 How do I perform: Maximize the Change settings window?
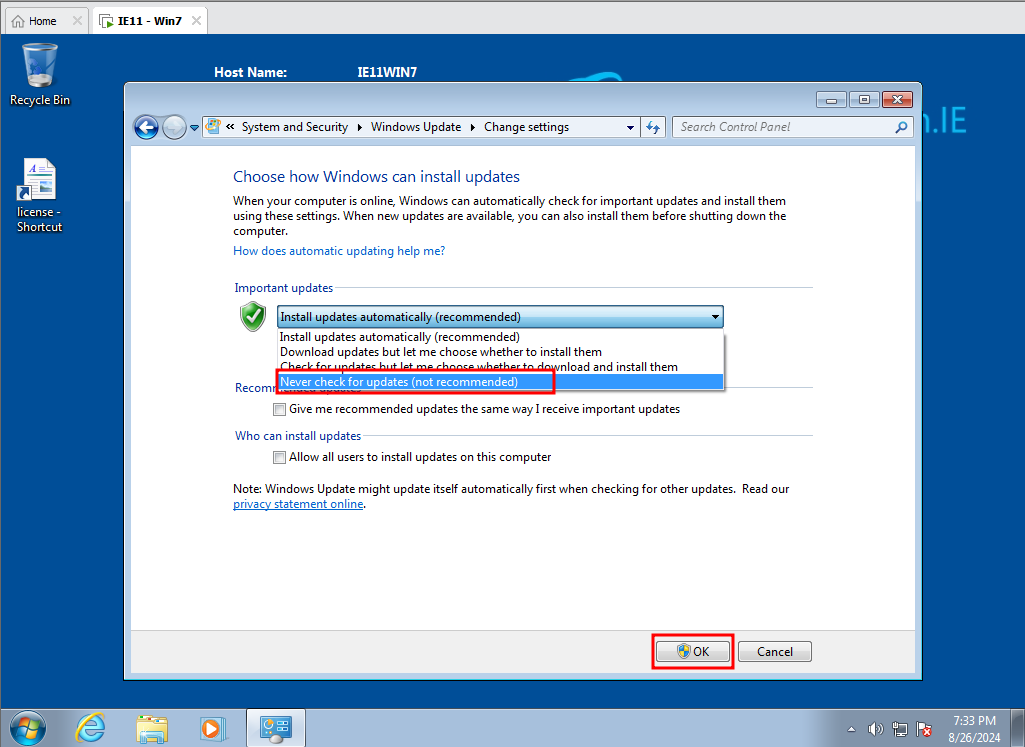[864, 99]
